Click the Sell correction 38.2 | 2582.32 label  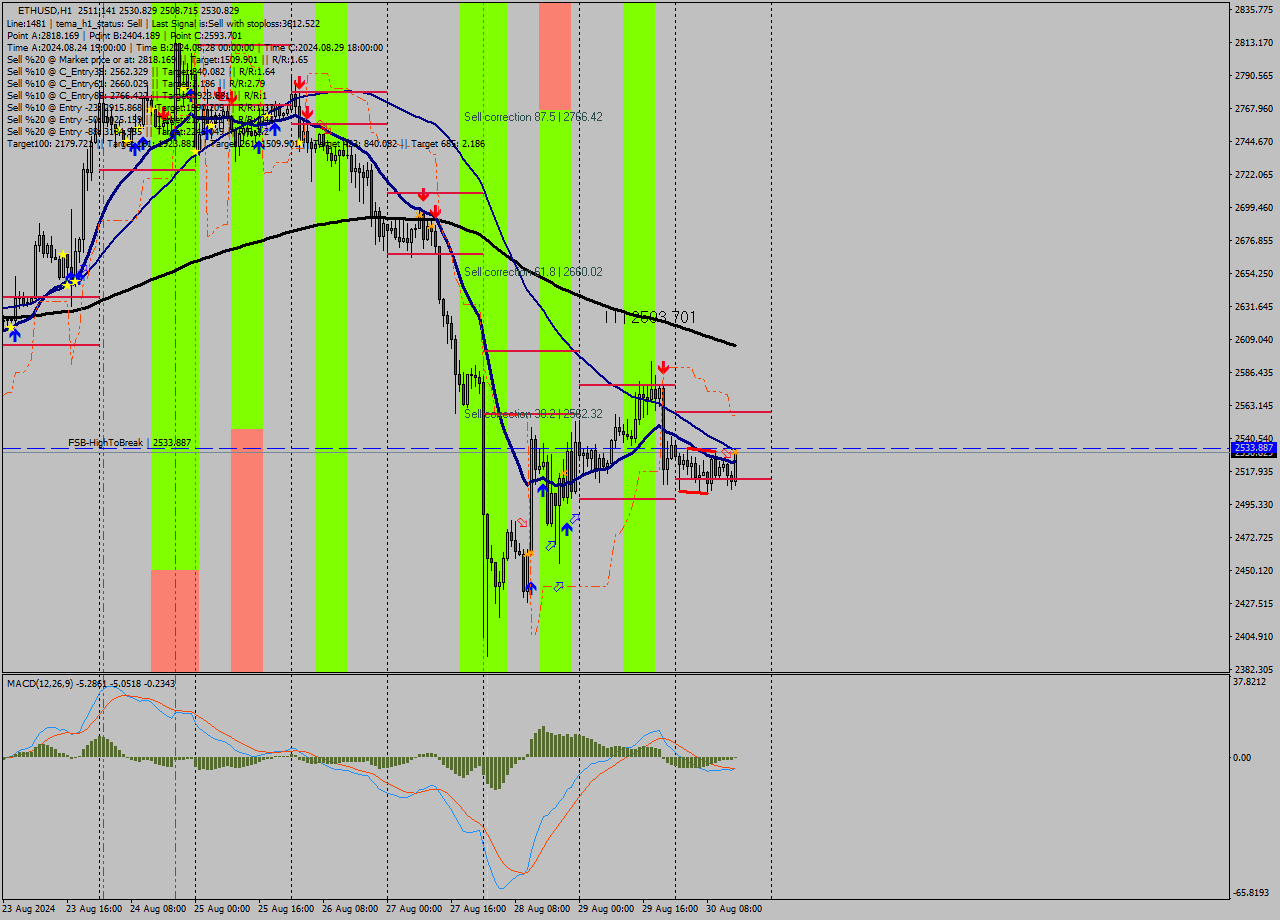[533, 414]
